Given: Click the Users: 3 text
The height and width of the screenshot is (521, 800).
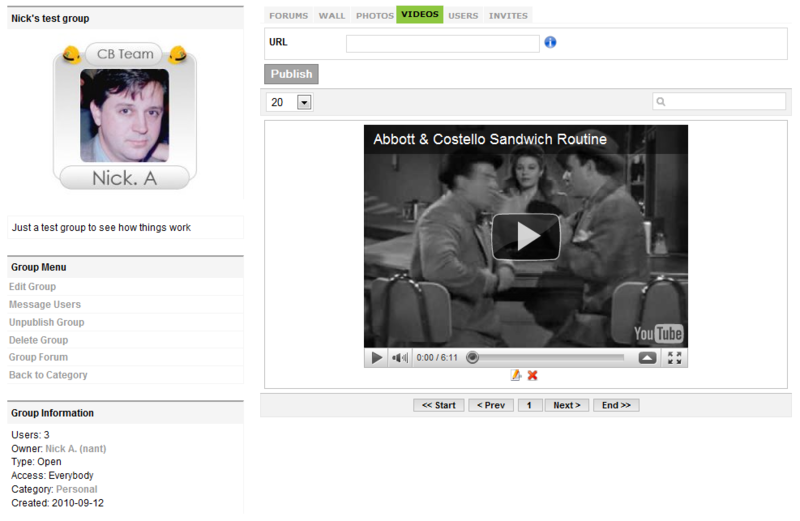Looking at the screenshot, I should coord(30,435).
